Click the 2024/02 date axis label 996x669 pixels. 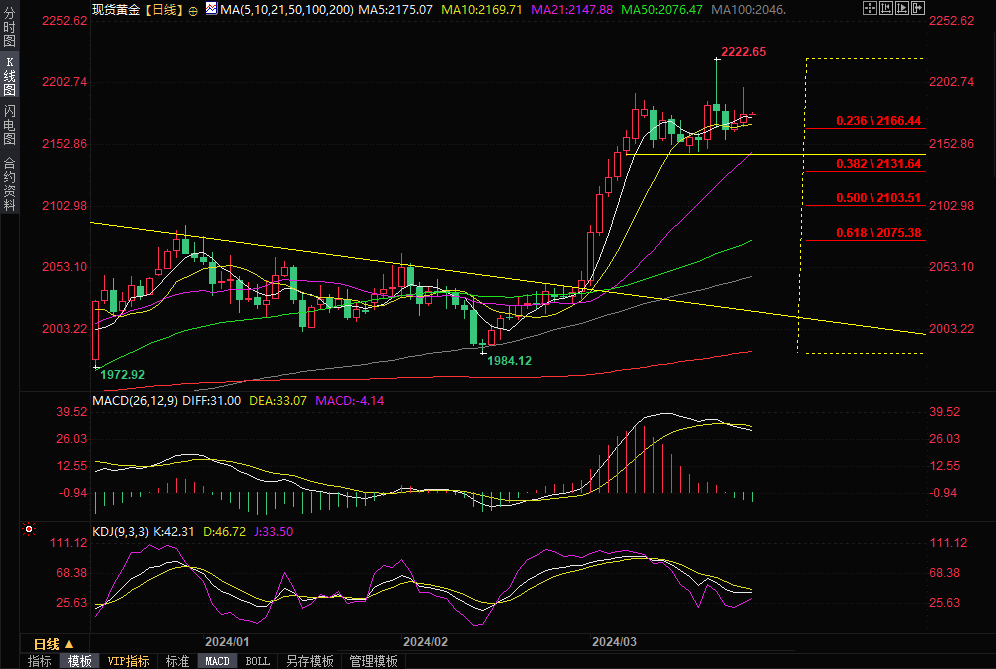click(426, 642)
